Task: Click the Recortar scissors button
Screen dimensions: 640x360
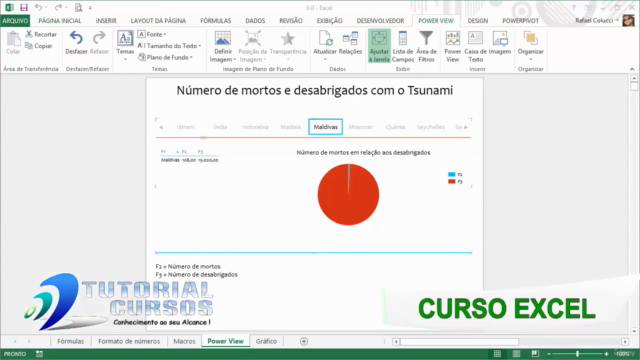Action: 41,34
